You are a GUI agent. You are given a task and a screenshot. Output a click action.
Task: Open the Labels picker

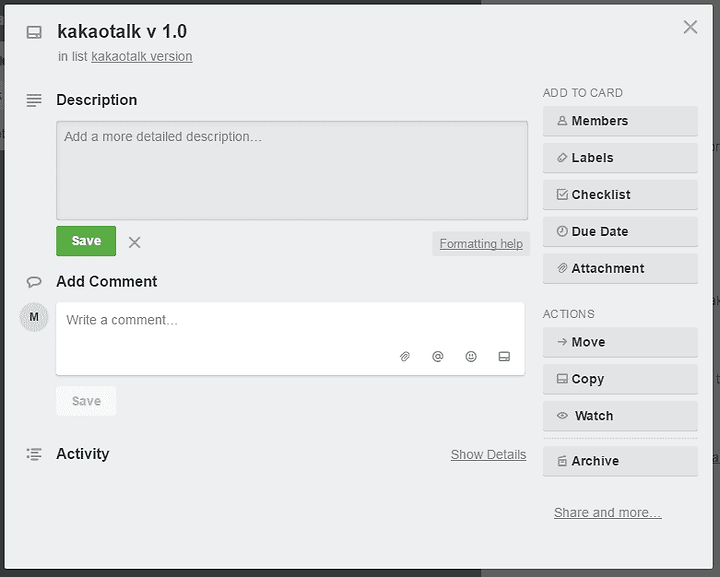pos(620,158)
